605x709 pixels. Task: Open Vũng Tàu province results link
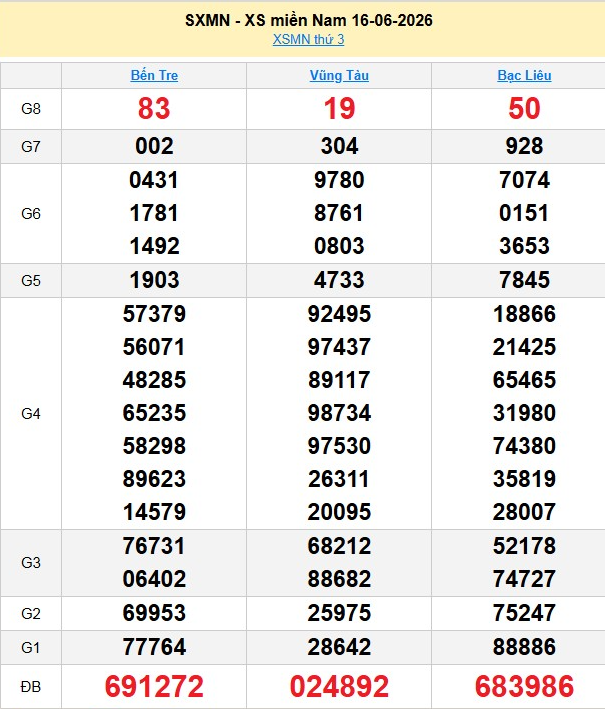tap(339, 75)
